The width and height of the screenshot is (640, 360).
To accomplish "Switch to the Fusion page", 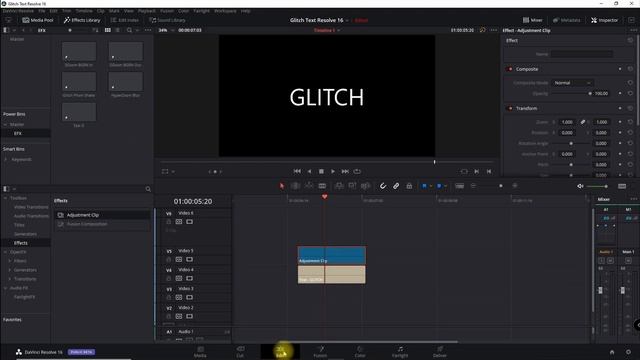I will coord(320,352).
